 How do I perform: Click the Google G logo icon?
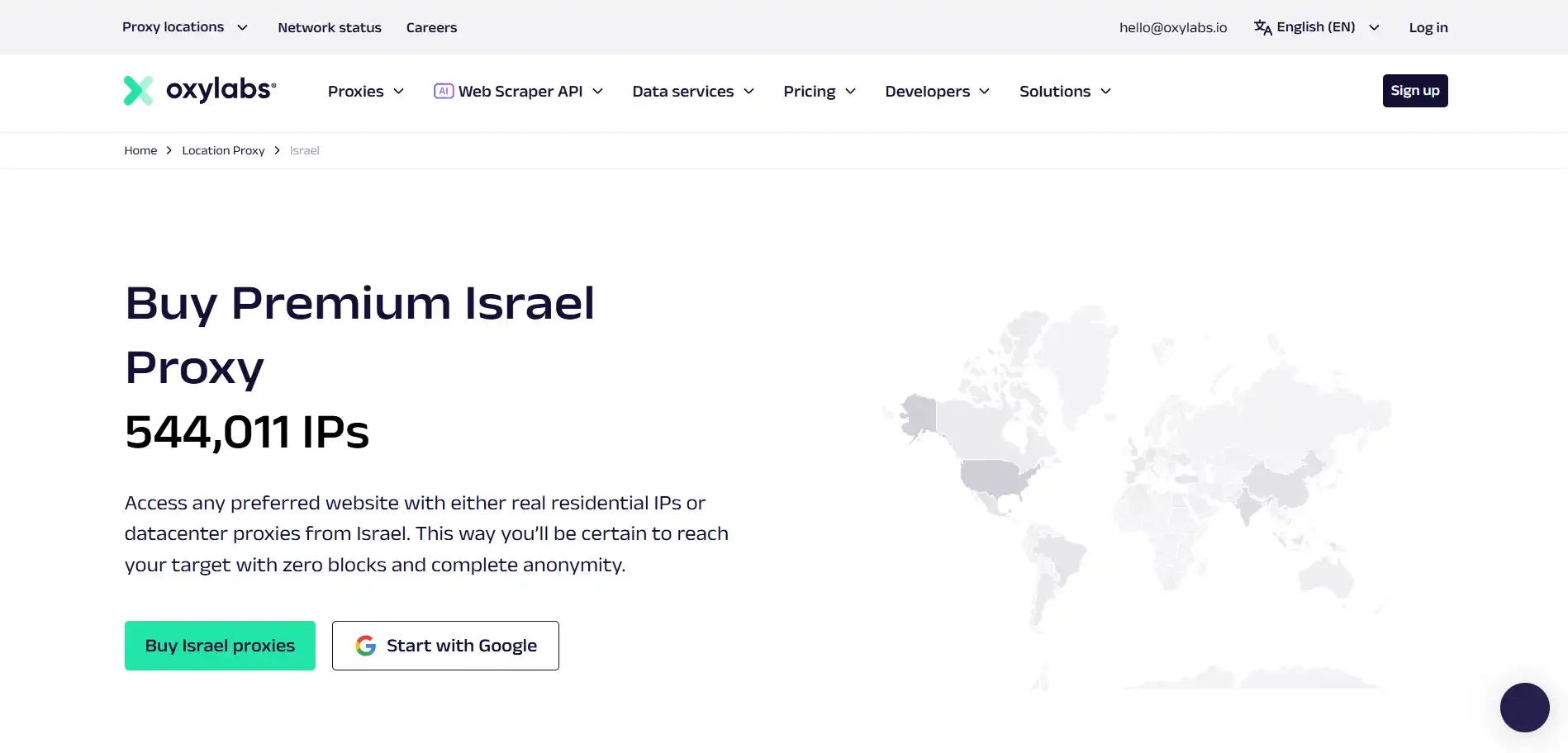366,646
